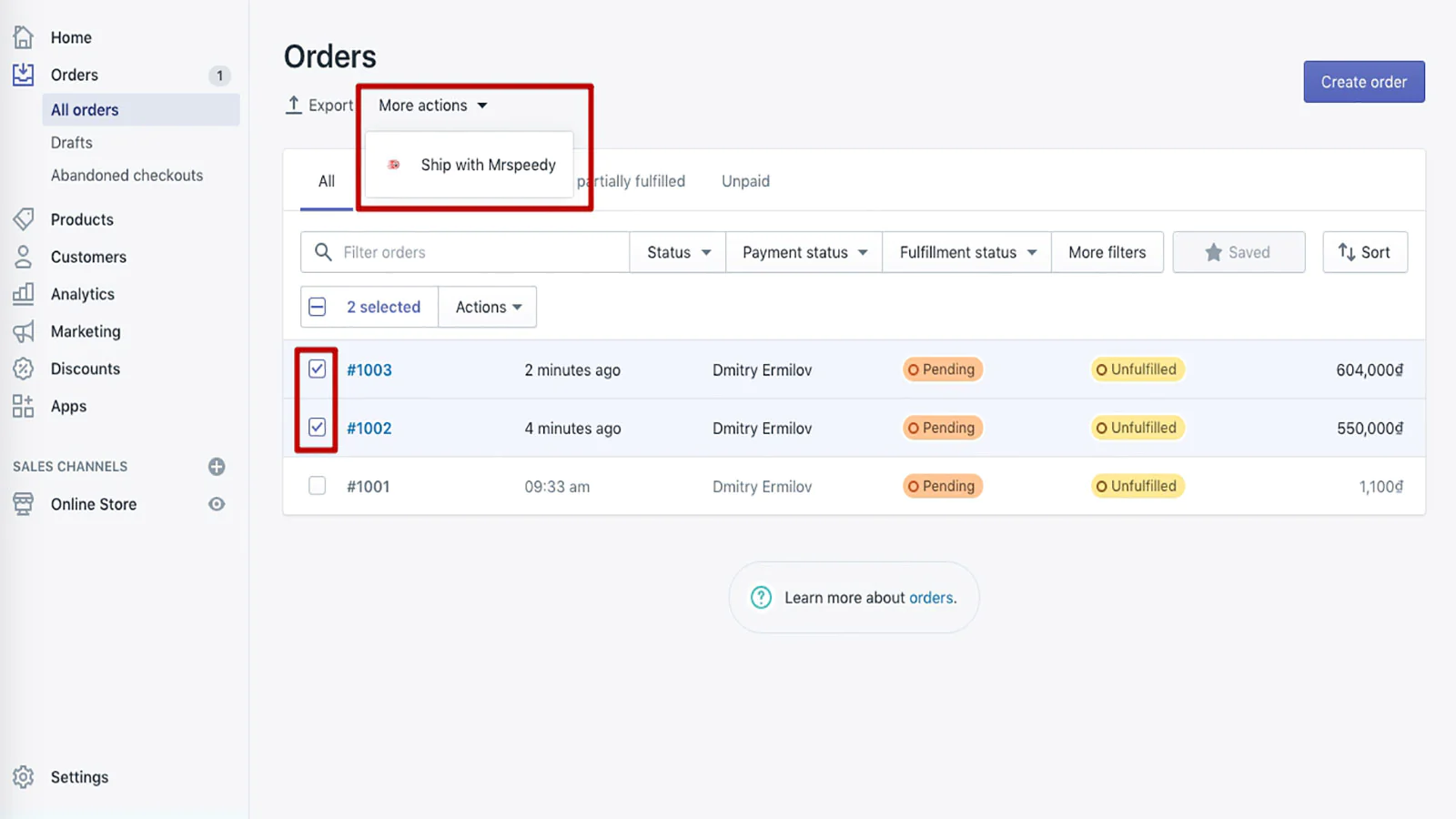Open Marketing via the megaphone icon
Viewport: 1456px width, 819px height.
(24, 331)
